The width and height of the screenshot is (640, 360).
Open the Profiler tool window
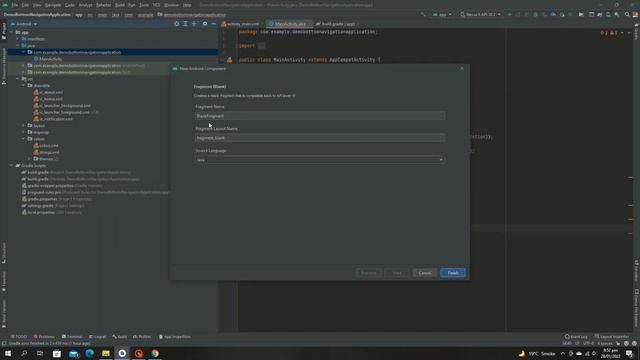coord(142,337)
